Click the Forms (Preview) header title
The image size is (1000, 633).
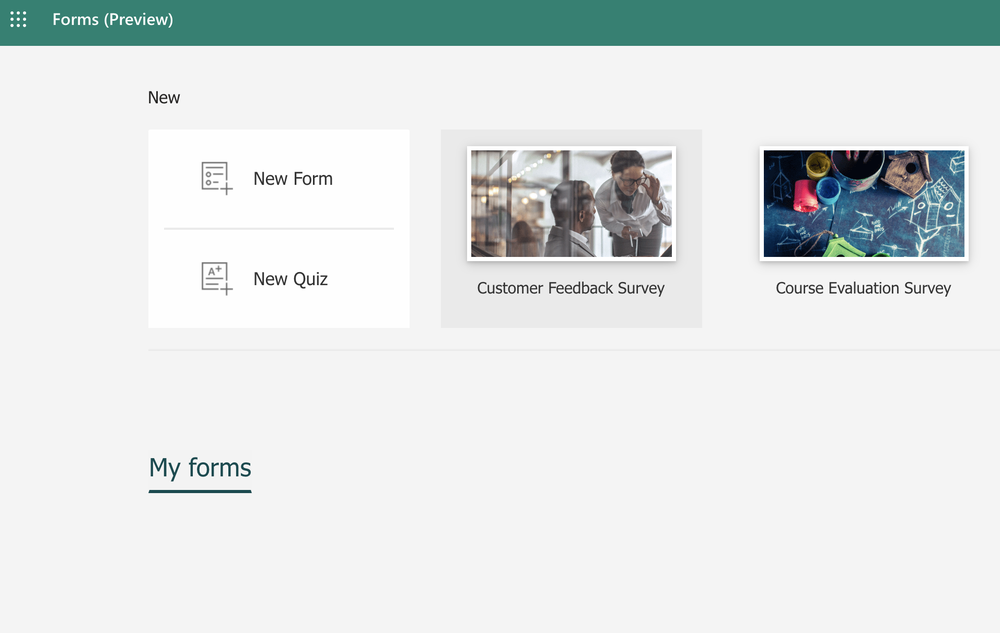click(x=113, y=20)
